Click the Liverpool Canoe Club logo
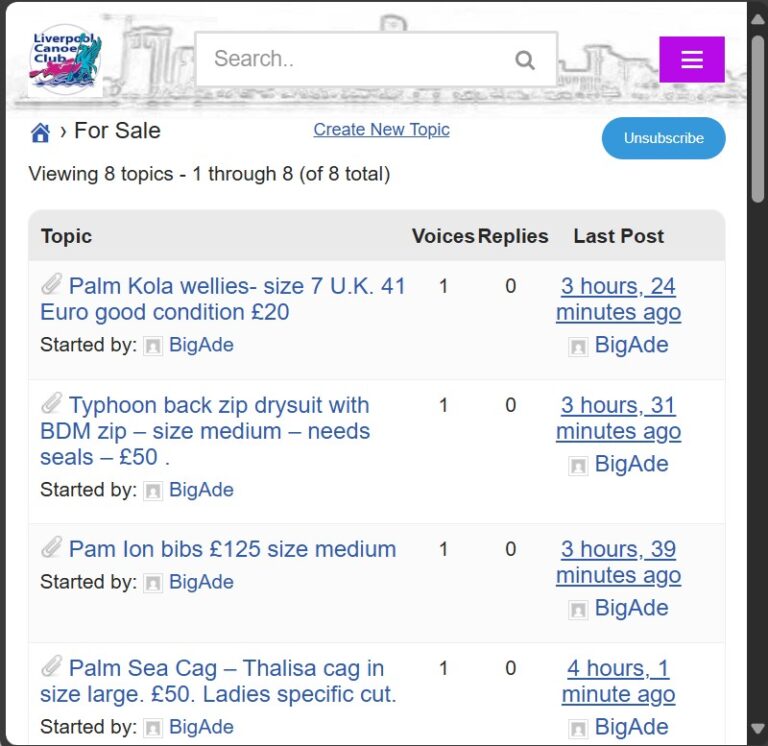The height and width of the screenshot is (746, 768). 66,60
